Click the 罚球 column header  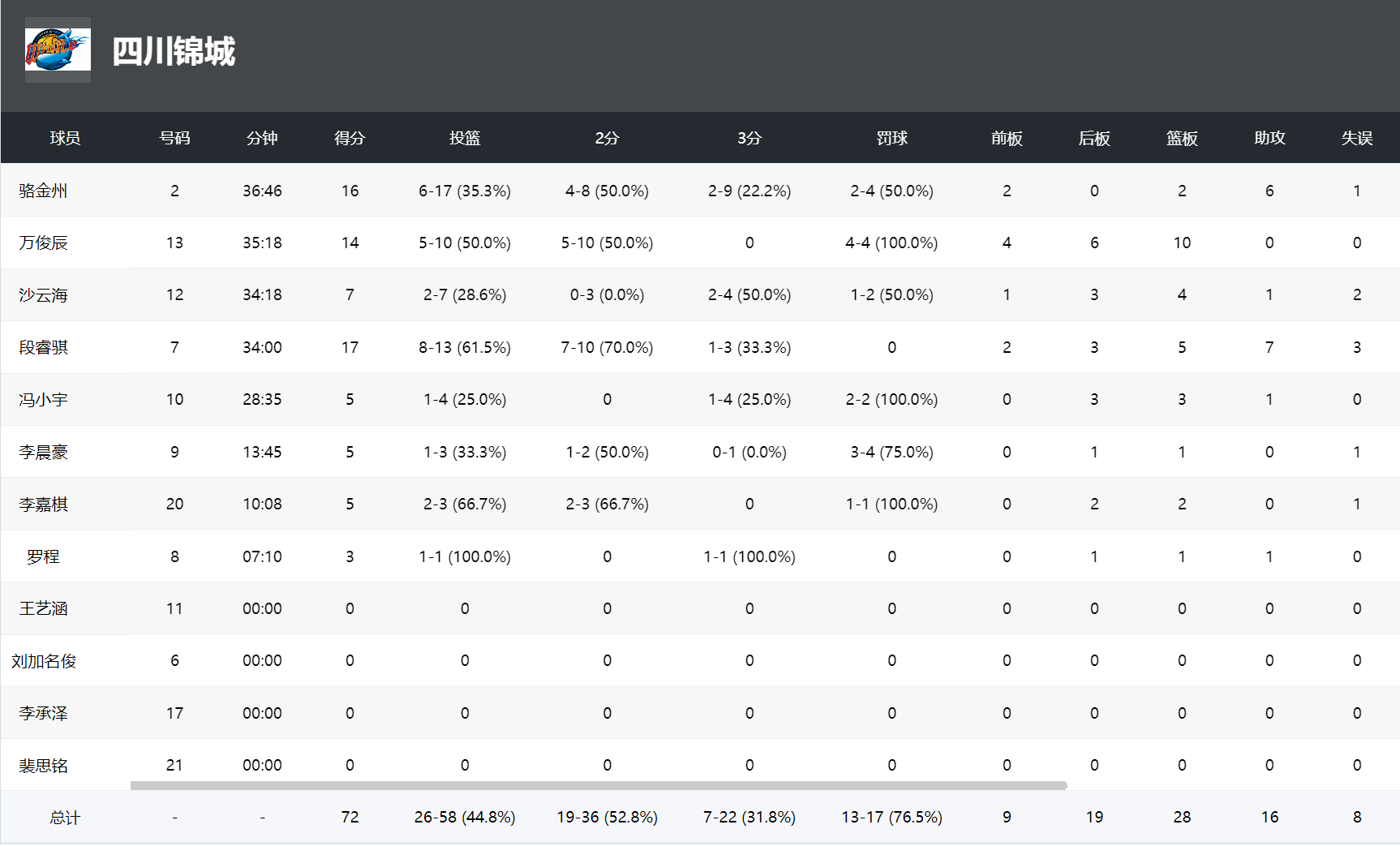[x=891, y=138]
